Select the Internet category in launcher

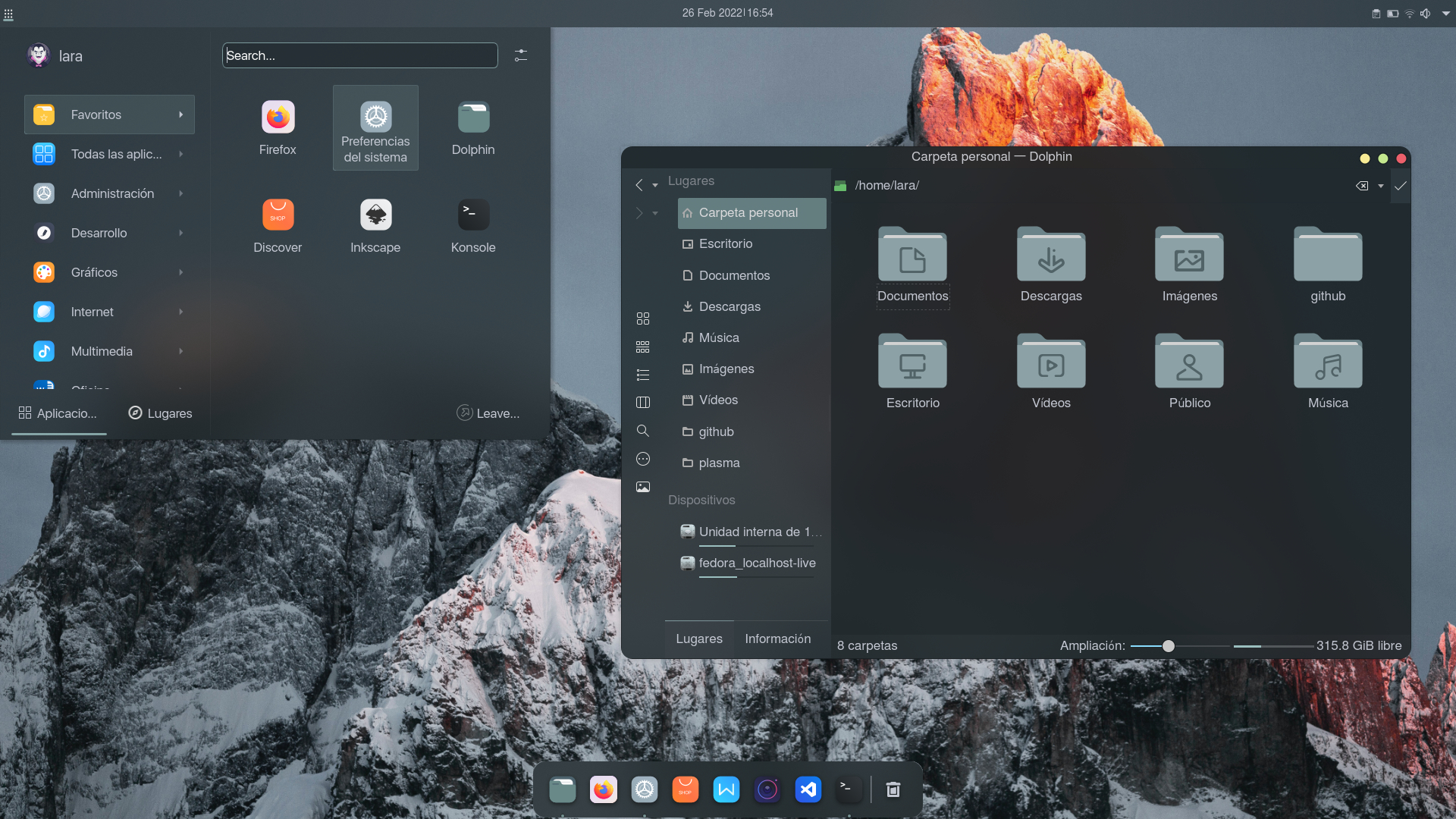point(109,312)
